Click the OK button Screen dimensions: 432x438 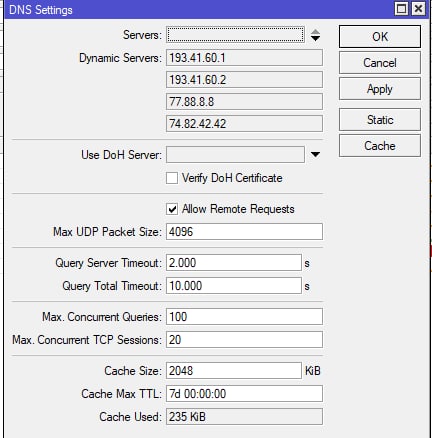click(x=380, y=36)
